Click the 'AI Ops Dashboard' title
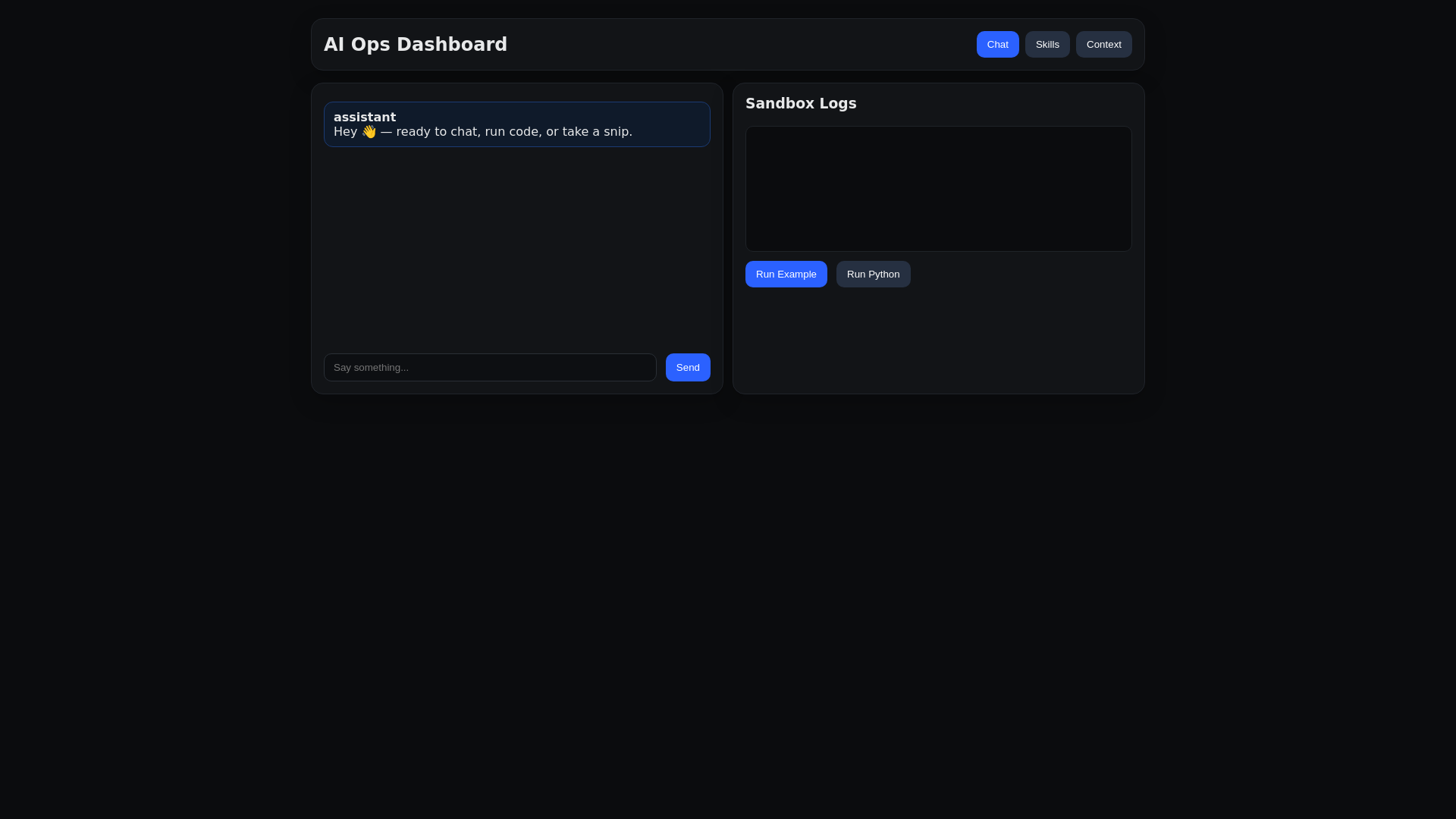The image size is (1456, 819). pyautogui.click(x=415, y=45)
